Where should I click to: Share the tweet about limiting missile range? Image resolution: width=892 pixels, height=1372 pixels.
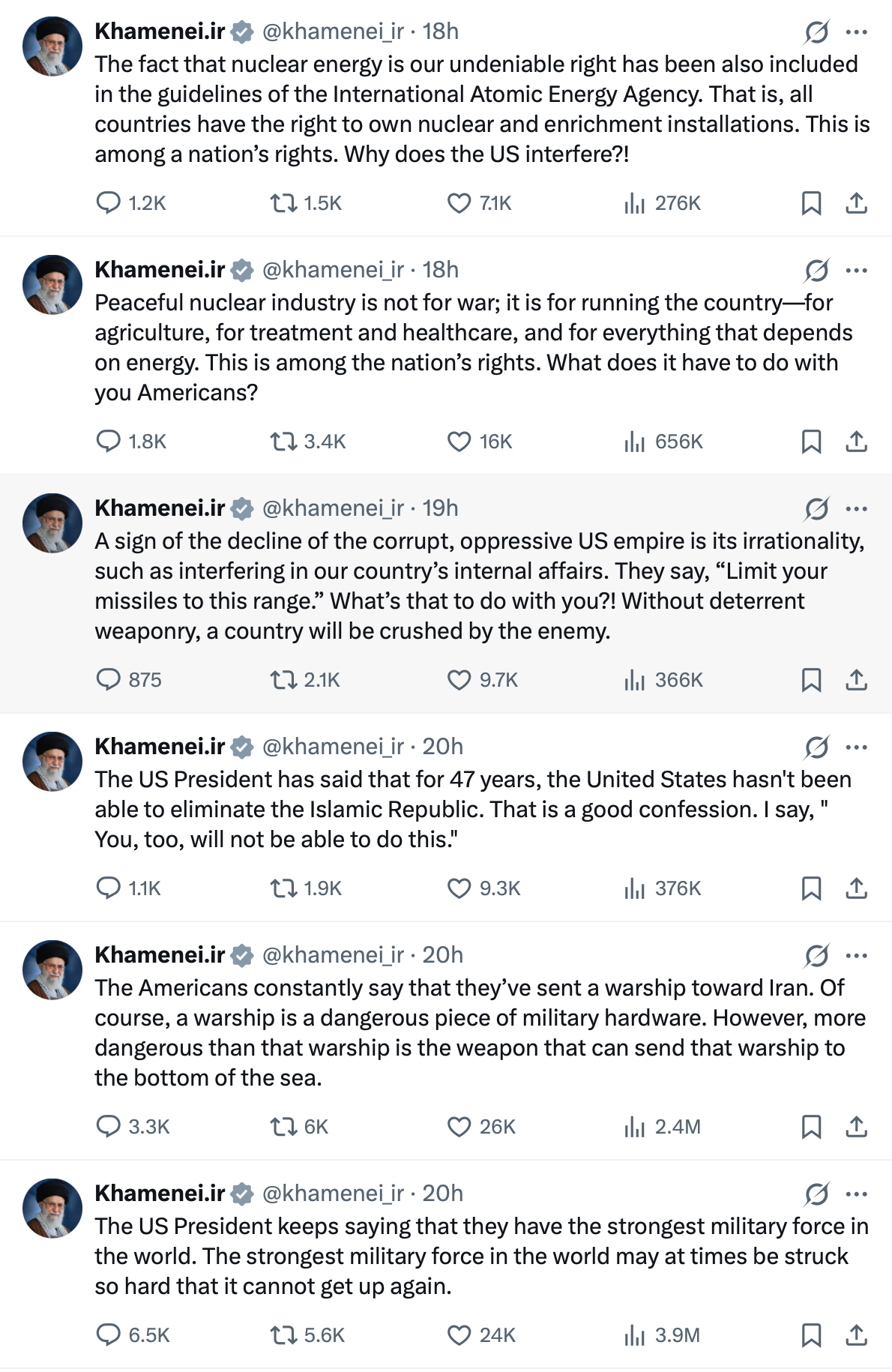coord(856,679)
